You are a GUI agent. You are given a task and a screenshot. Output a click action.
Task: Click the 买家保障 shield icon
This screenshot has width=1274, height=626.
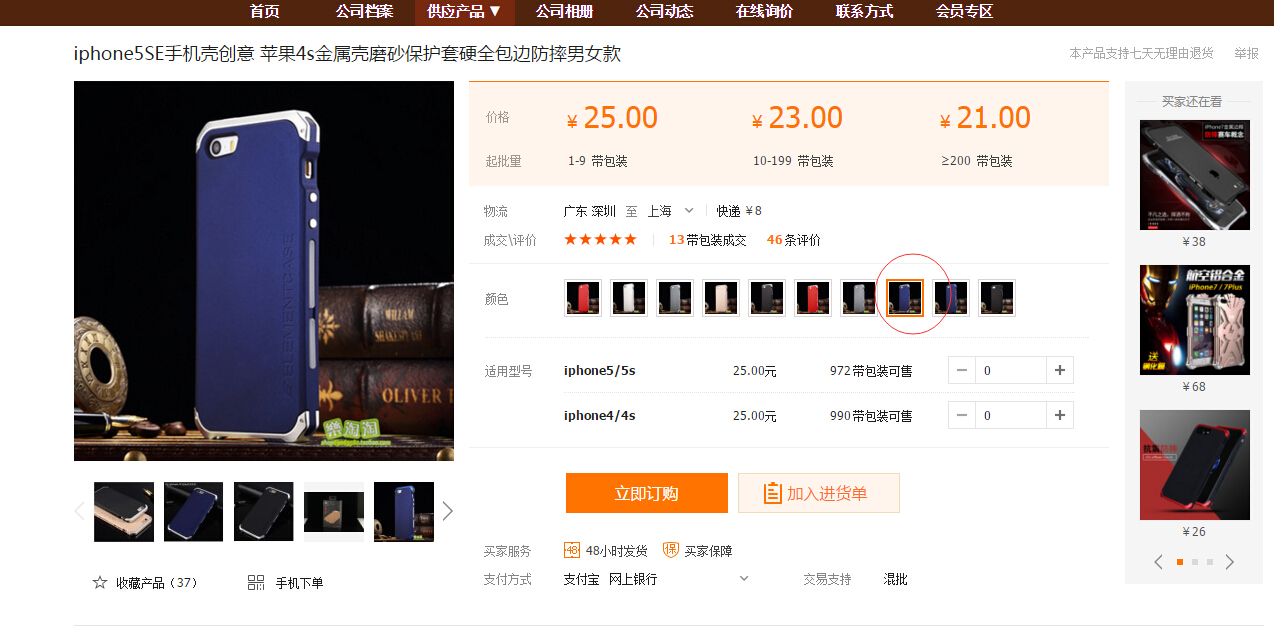coord(671,550)
